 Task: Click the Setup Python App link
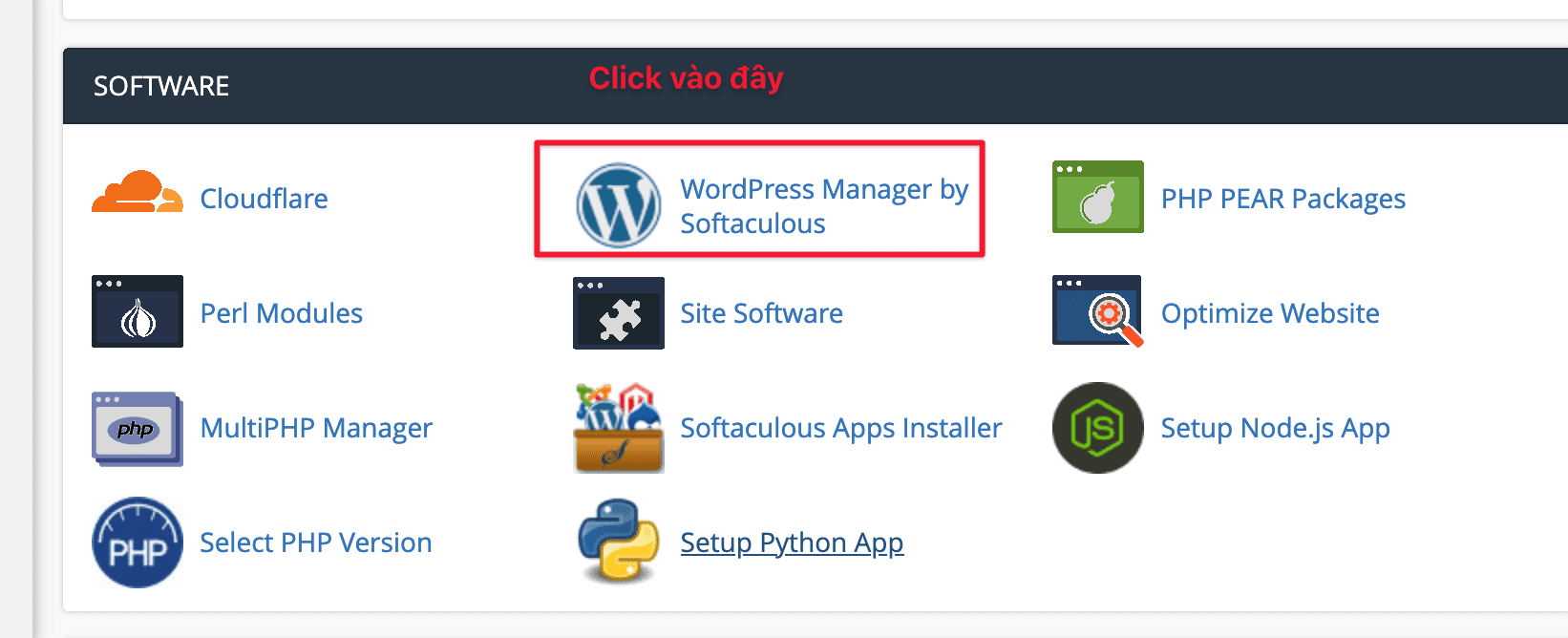tap(791, 542)
